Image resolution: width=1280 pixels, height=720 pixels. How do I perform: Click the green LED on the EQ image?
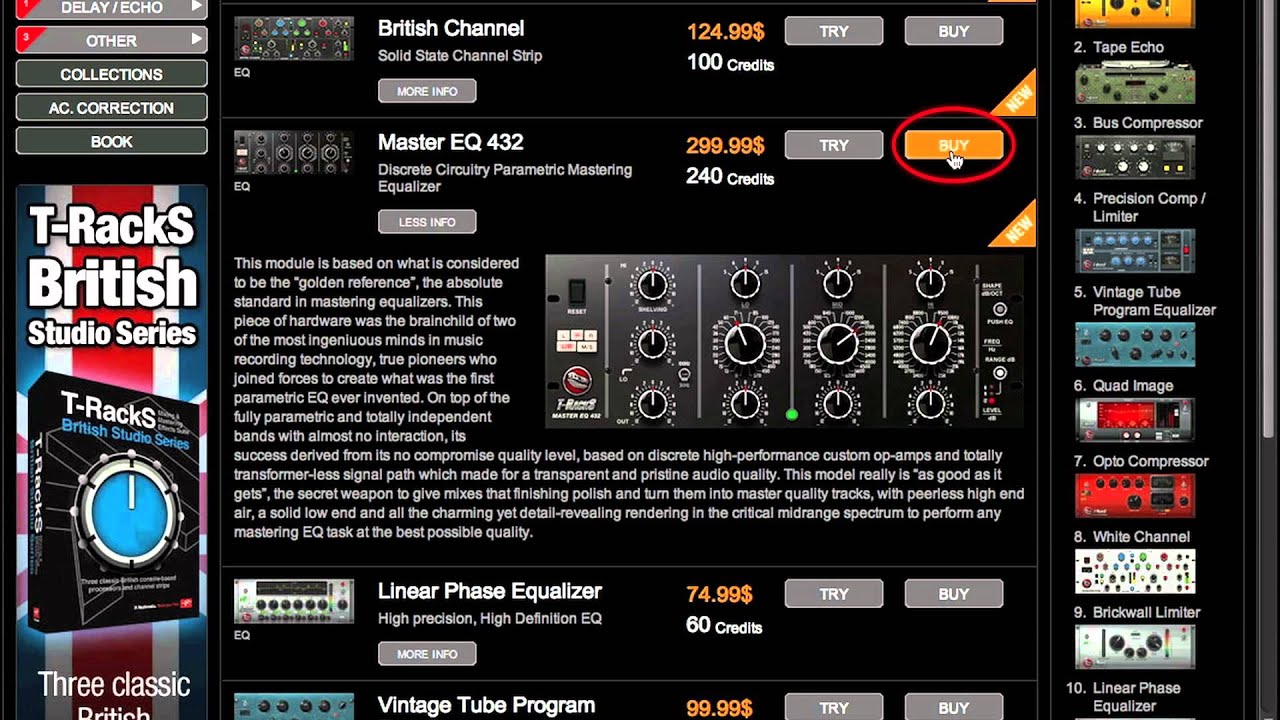(x=792, y=413)
